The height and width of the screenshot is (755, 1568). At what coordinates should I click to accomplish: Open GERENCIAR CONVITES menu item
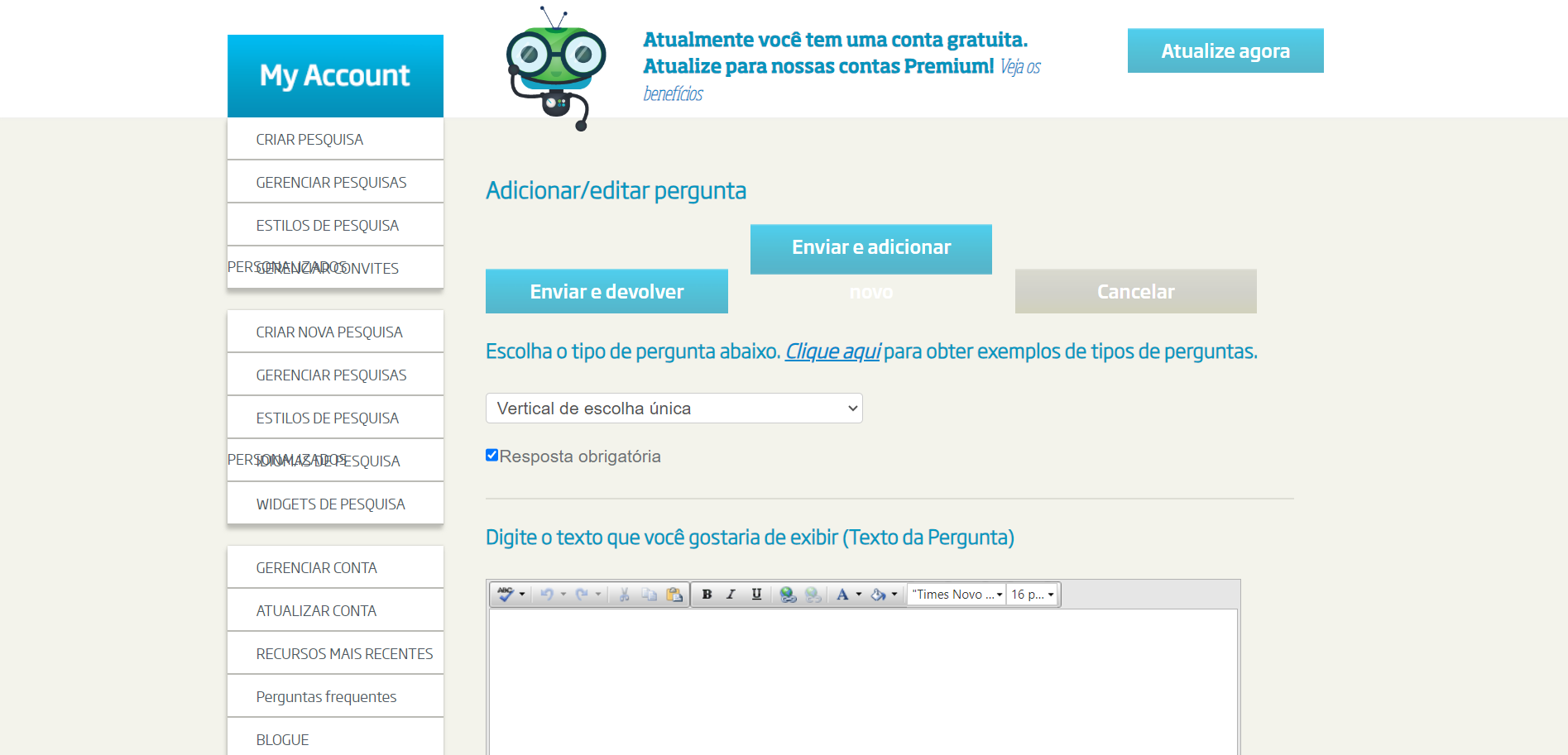point(335,268)
